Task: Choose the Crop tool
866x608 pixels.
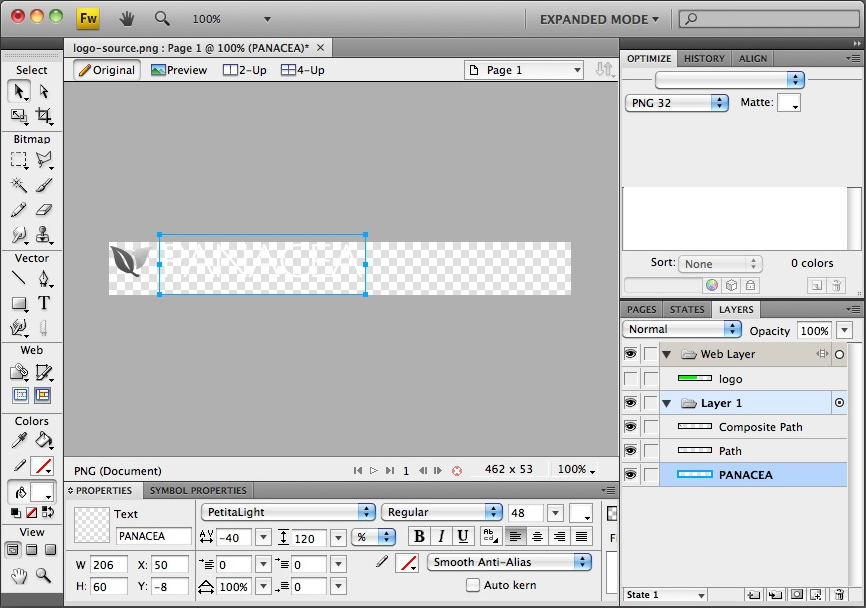Action: 44,116
